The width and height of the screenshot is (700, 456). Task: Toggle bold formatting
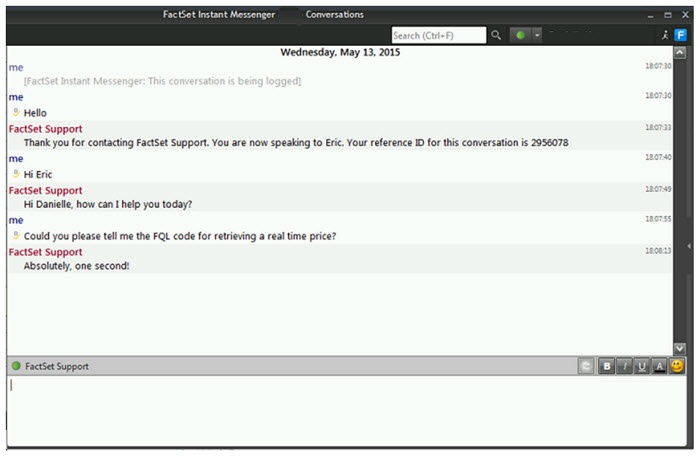coord(606,366)
